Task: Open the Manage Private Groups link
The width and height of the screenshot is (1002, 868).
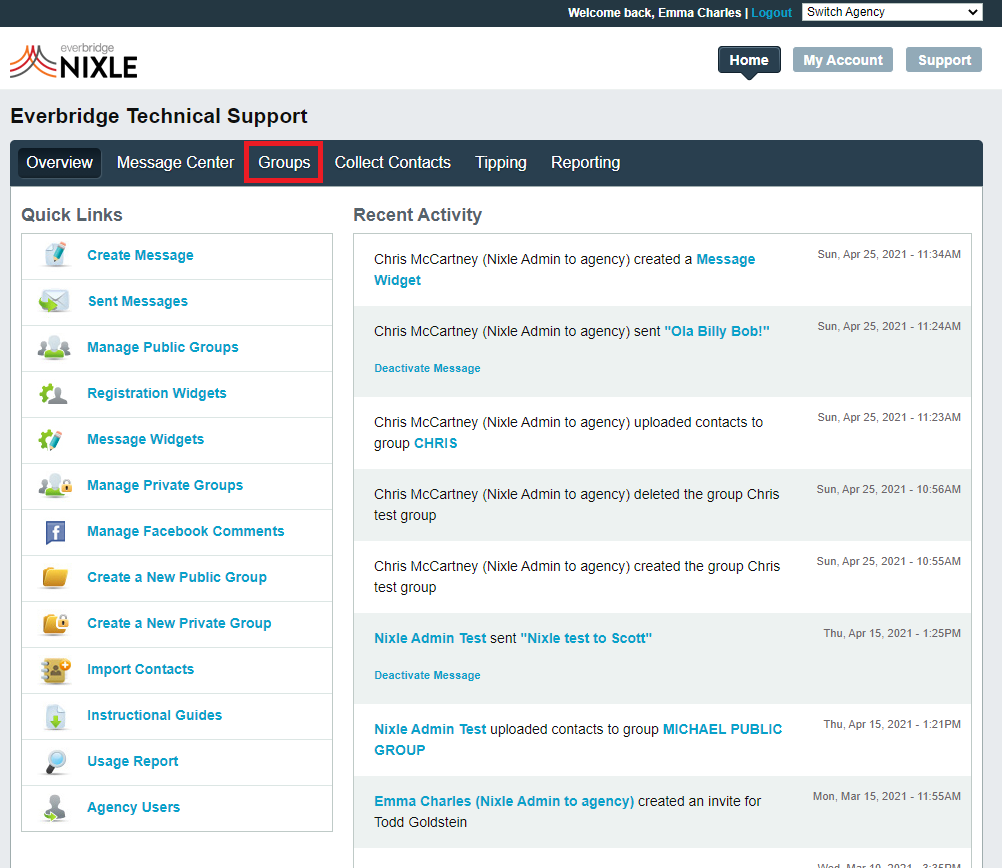Action: 165,485
